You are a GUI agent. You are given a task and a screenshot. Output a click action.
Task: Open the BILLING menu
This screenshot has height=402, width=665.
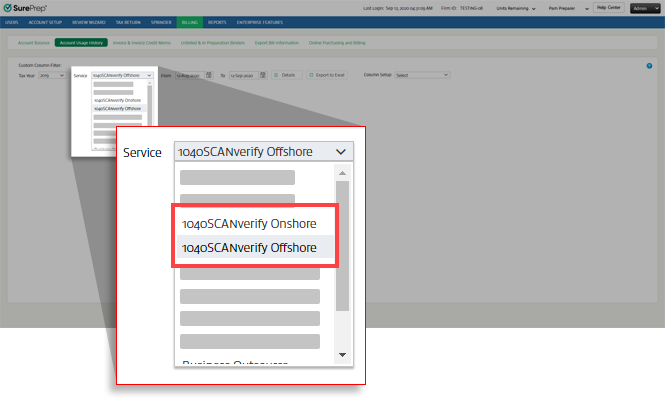[190, 22]
